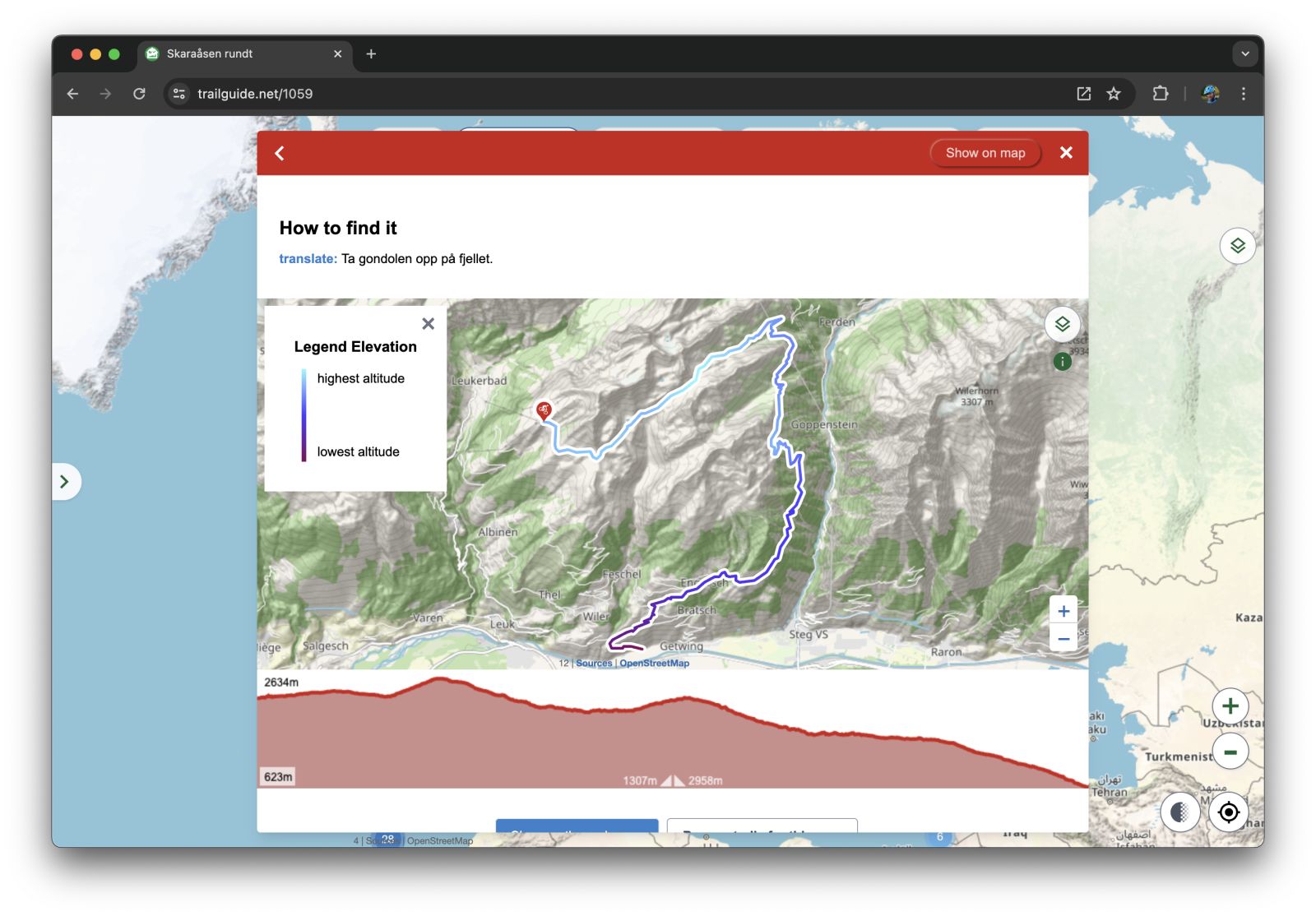The height and width of the screenshot is (916, 1316).
Task: Click the Steg VS town label
Action: pyautogui.click(x=809, y=634)
